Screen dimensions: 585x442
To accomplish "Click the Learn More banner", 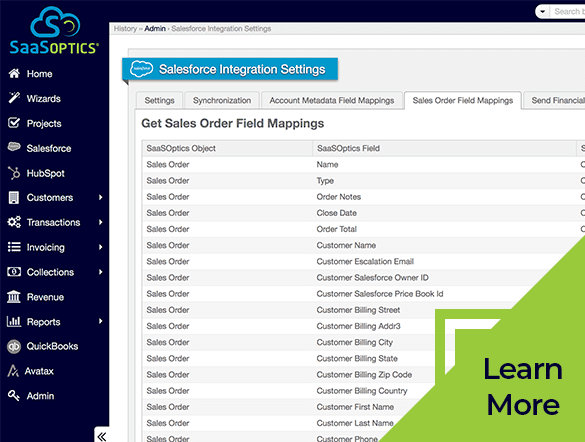I will [x=522, y=386].
